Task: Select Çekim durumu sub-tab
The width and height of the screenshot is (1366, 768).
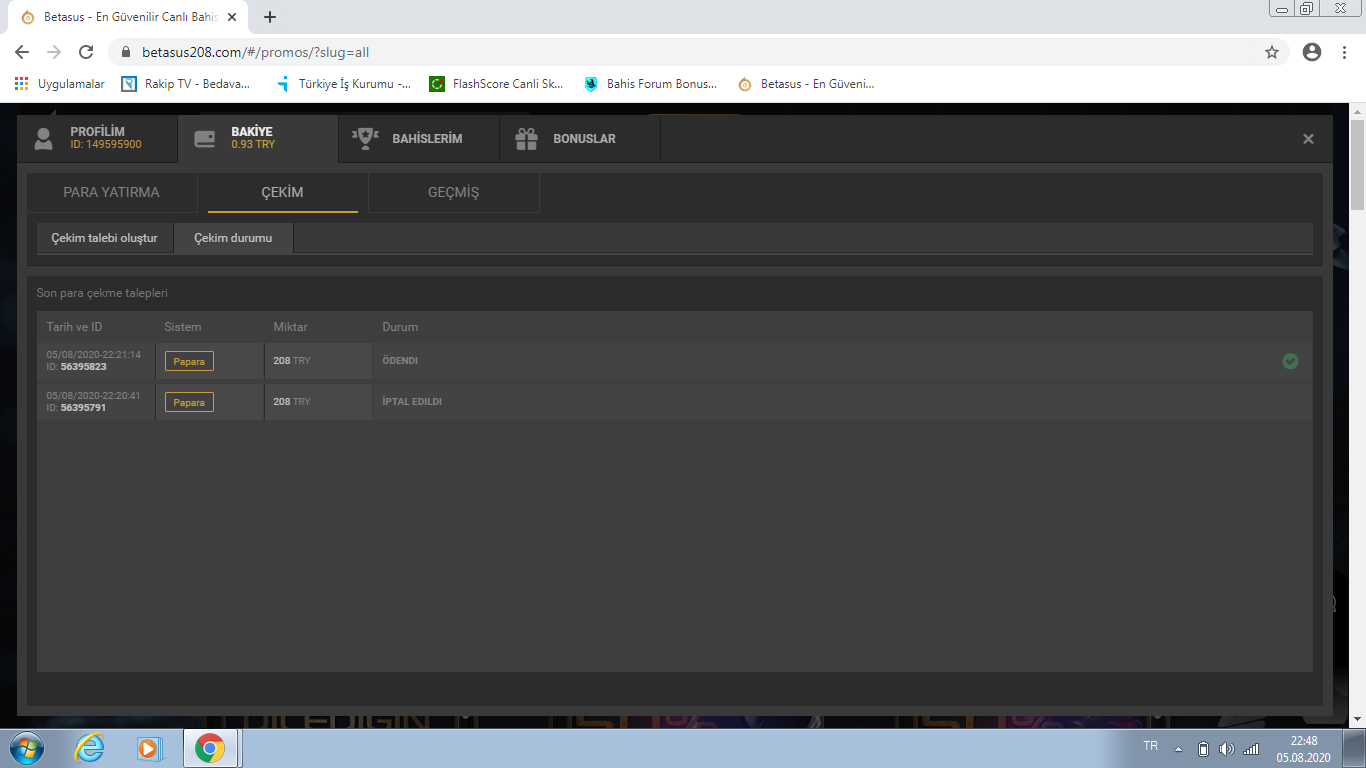Action: 233,238
